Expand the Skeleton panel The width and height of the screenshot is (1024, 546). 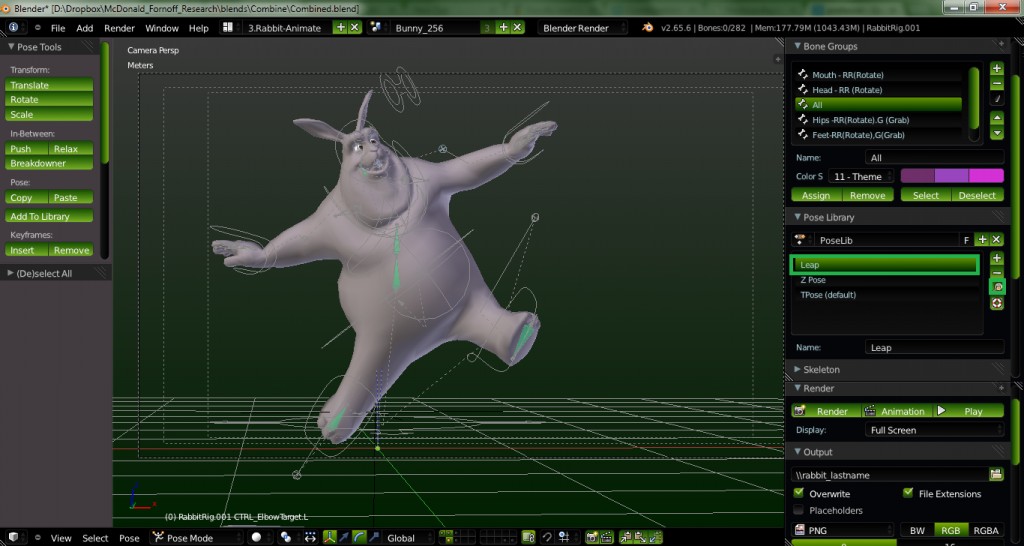pos(797,369)
